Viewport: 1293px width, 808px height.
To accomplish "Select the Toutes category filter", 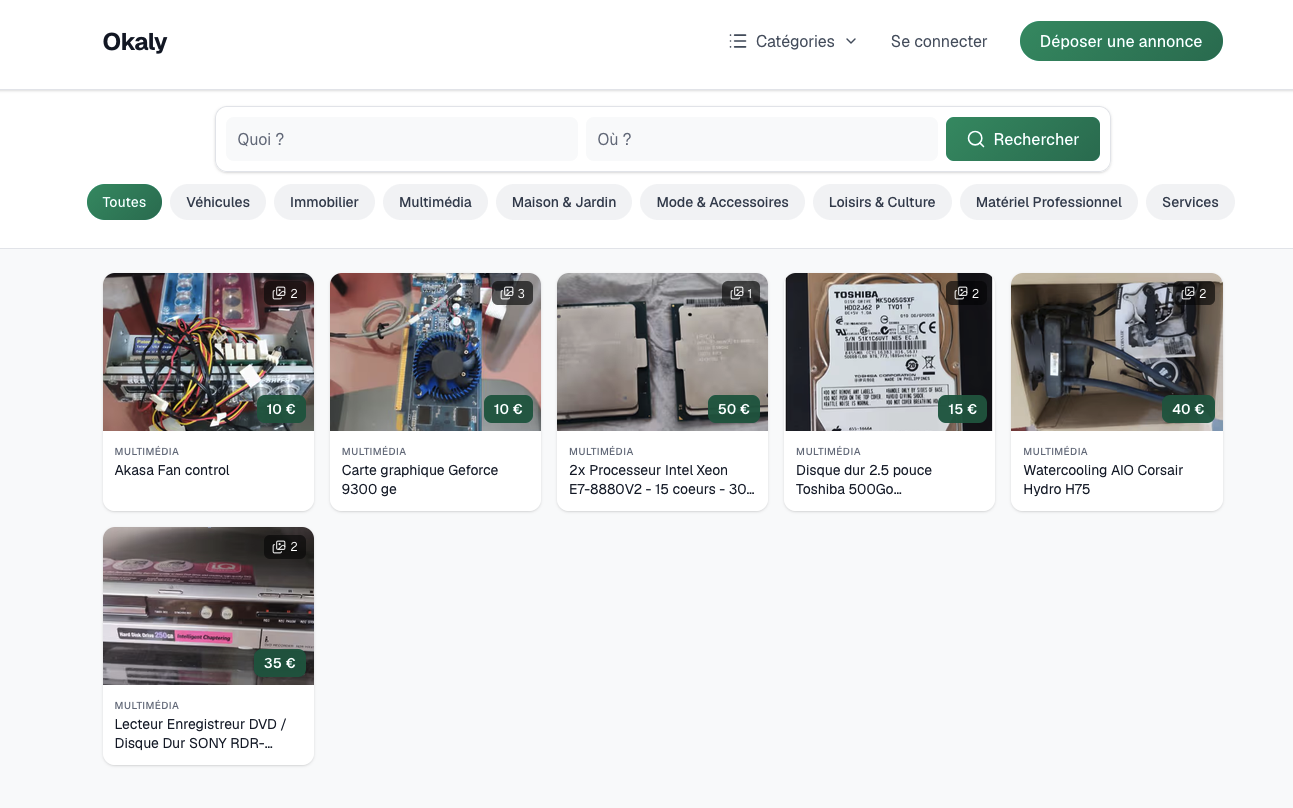I will tap(124, 202).
